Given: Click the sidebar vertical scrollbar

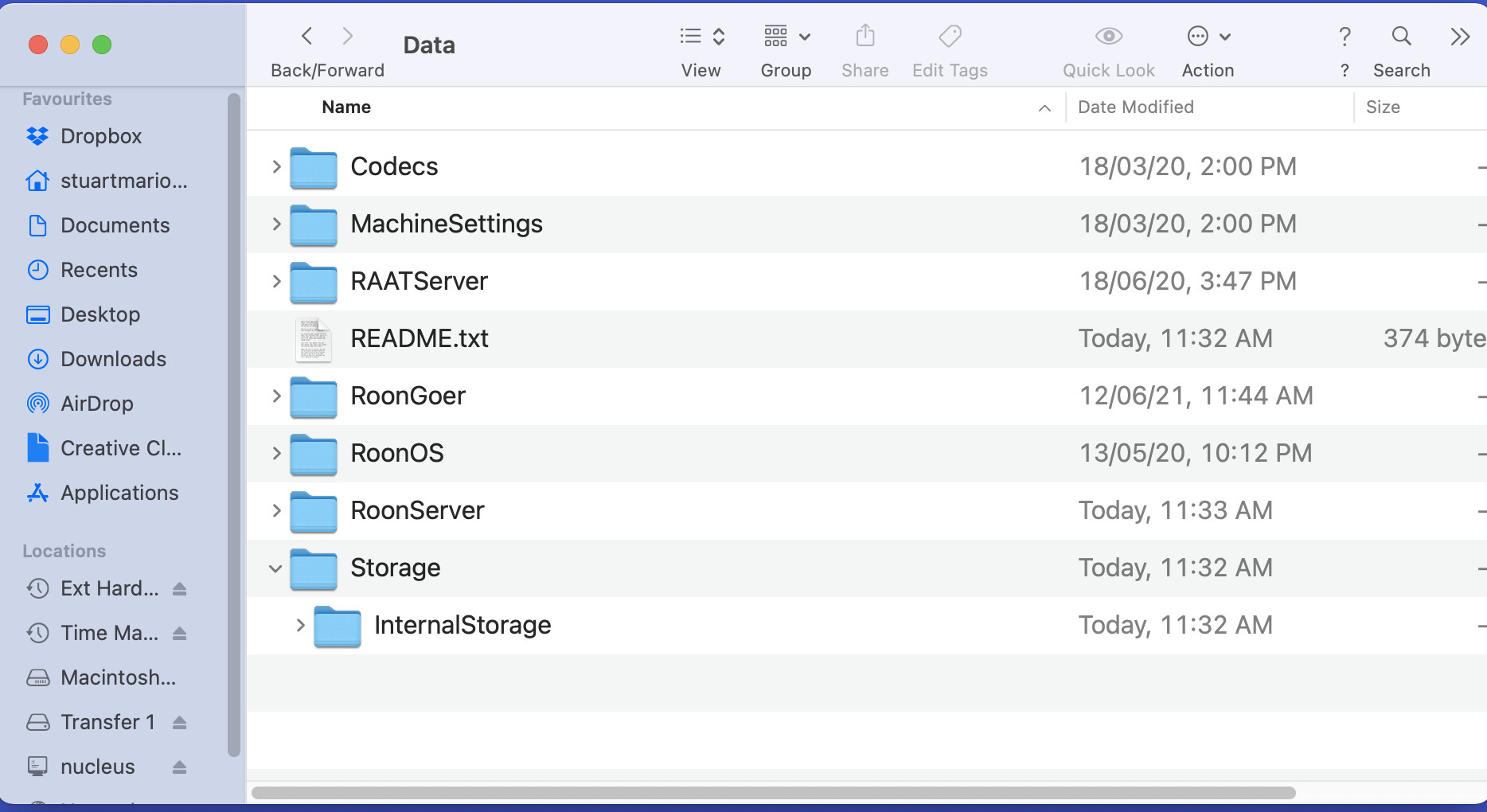Looking at the screenshot, I should pyautogui.click(x=233, y=424).
